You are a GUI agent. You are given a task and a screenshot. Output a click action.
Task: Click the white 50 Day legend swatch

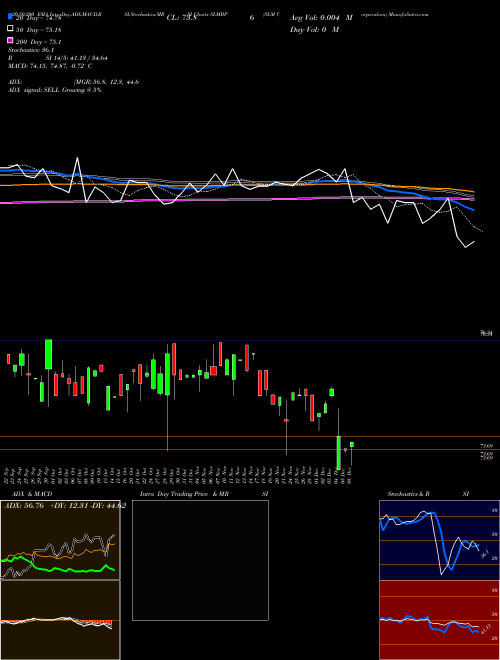(11, 29)
